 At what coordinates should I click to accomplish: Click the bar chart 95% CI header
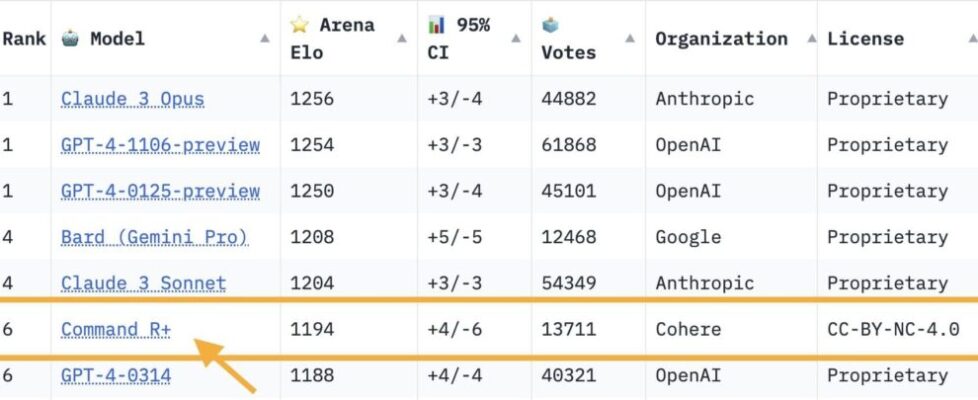coord(459,39)
